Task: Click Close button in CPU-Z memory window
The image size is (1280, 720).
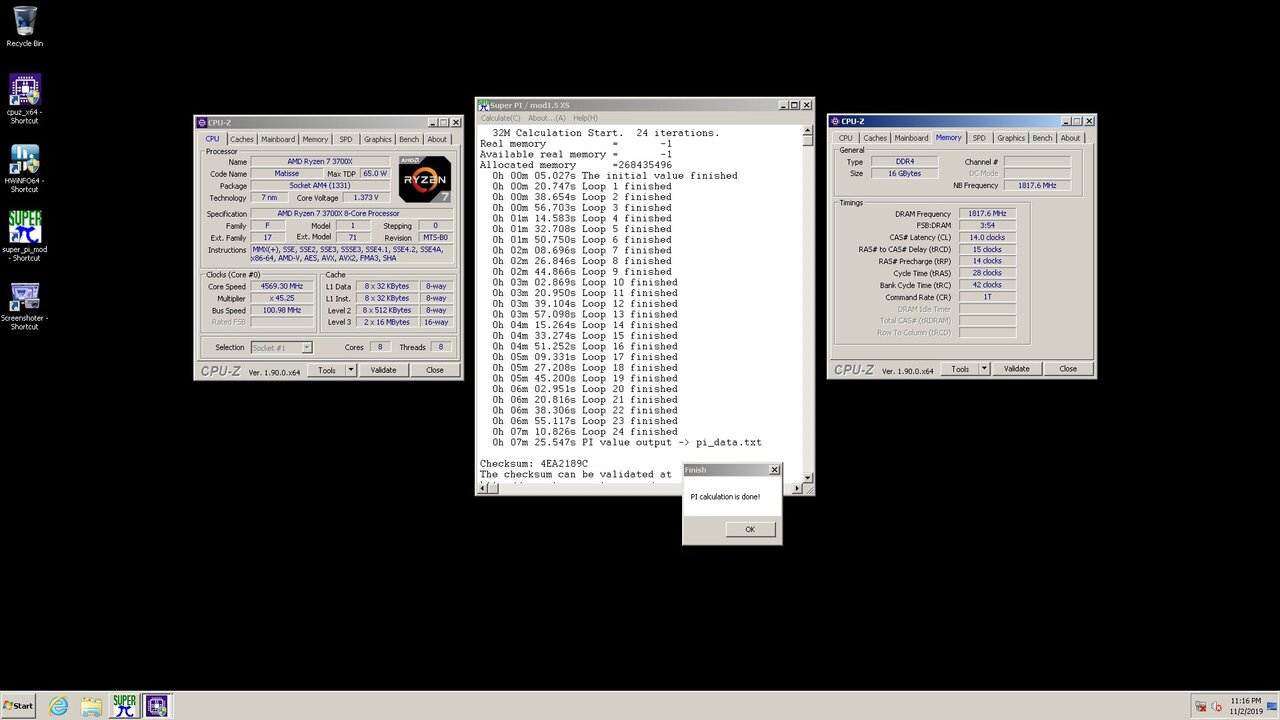Action: (1068, 369)
